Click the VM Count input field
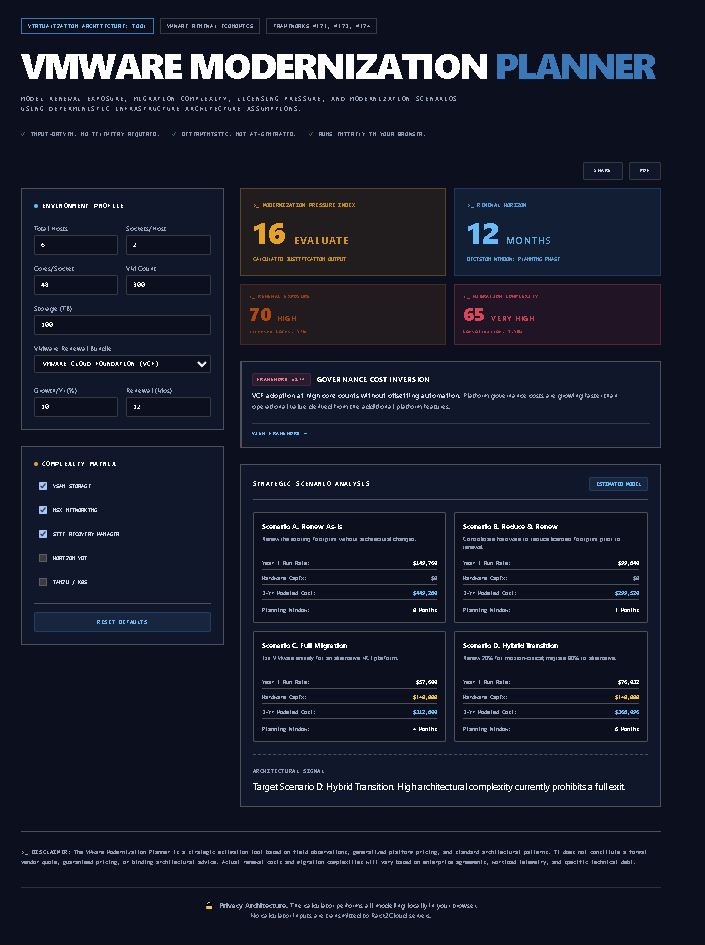 tap(168, 284)
